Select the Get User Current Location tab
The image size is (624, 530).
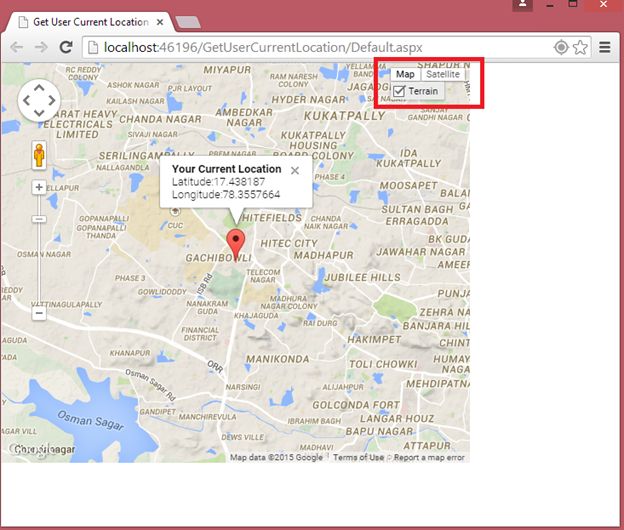pyautogui.click(x=91, y=22)
